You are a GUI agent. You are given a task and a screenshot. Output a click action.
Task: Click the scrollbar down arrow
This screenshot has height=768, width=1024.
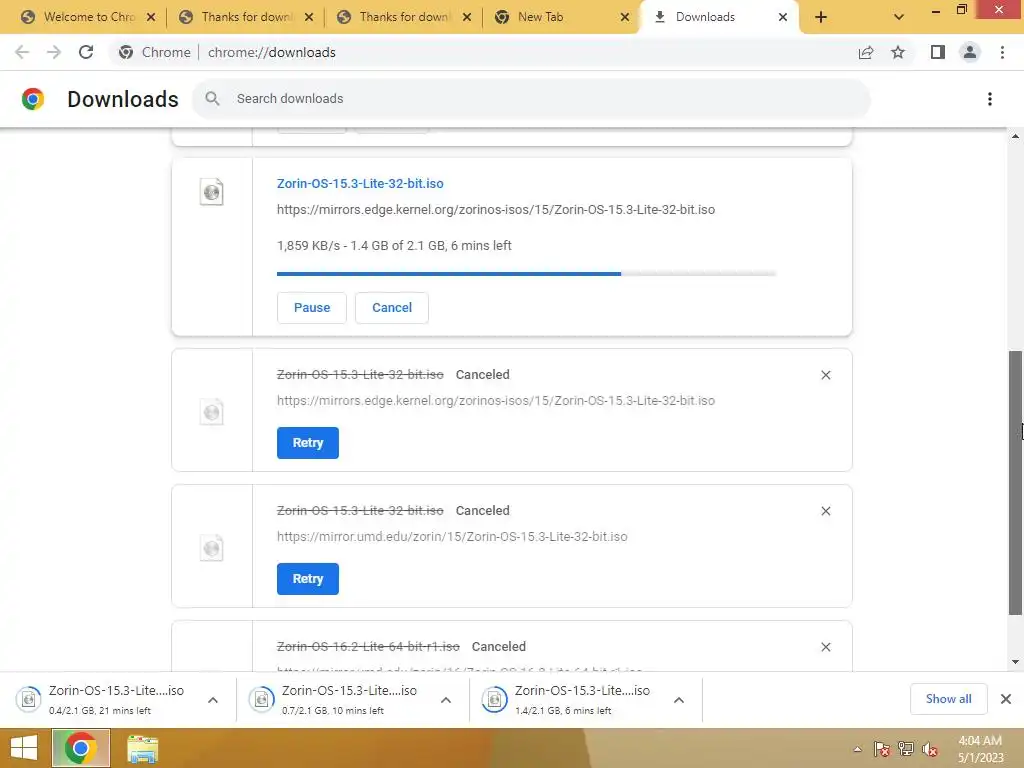pyautogui.click(x=1015, y=662)
